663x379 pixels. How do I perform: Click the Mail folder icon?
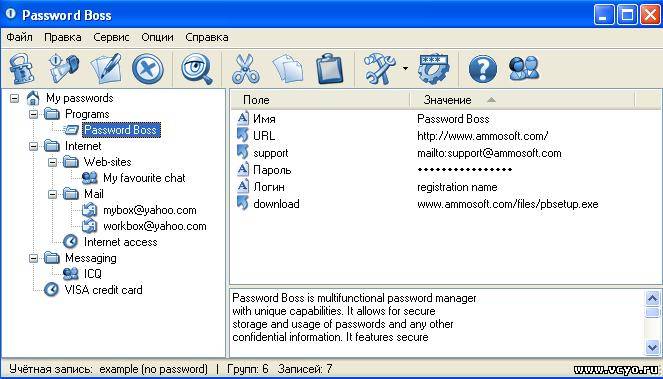click(x=71, y=194)
